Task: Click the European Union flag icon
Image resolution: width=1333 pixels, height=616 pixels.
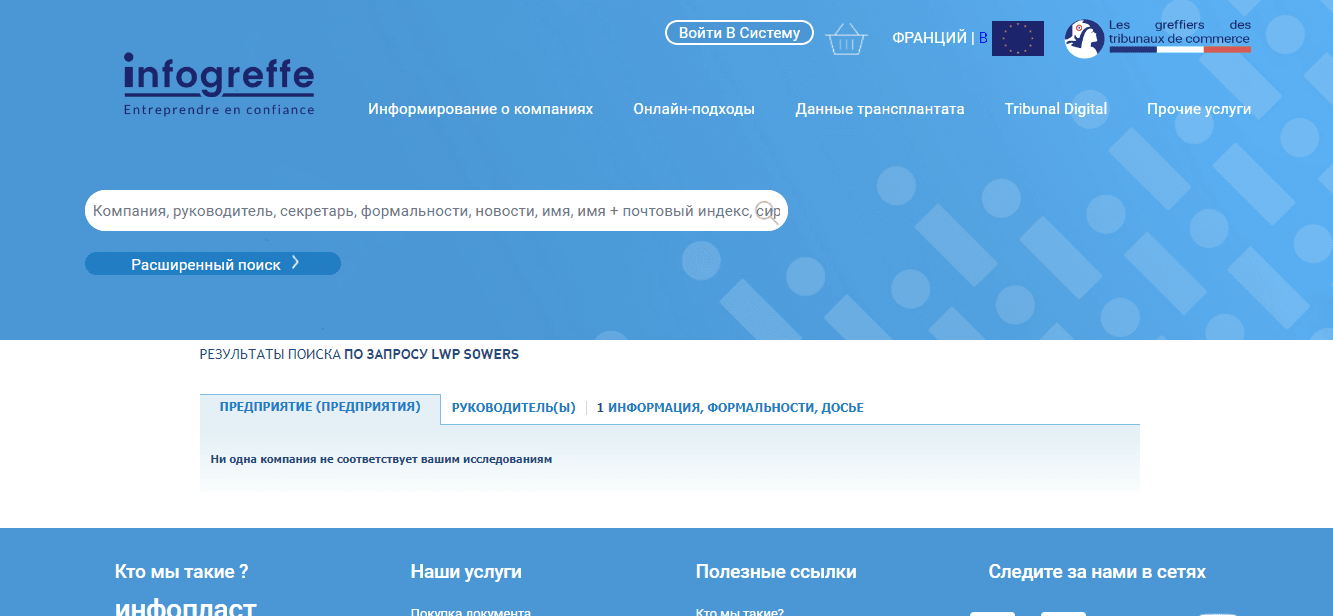Action: coord(1017,38)
